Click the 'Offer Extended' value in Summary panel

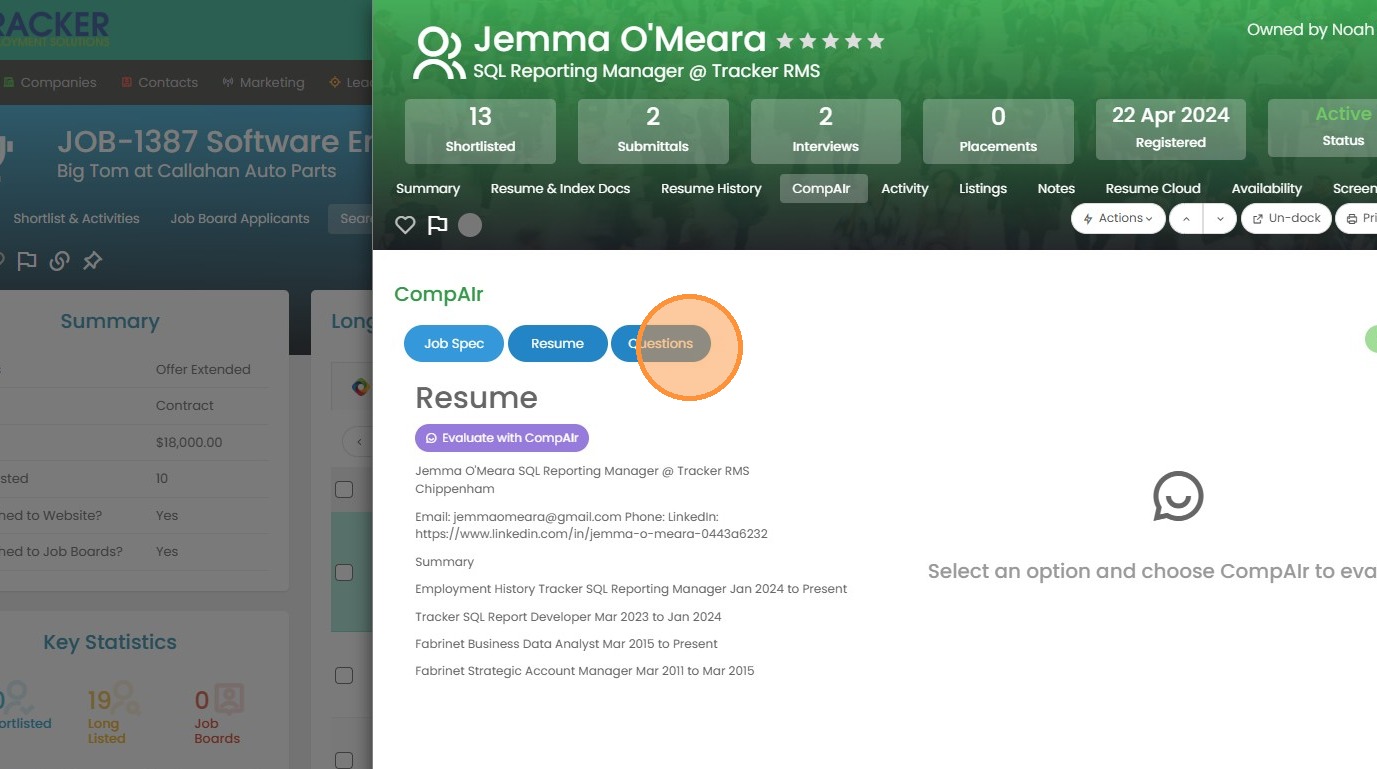(x=203, y=369)
